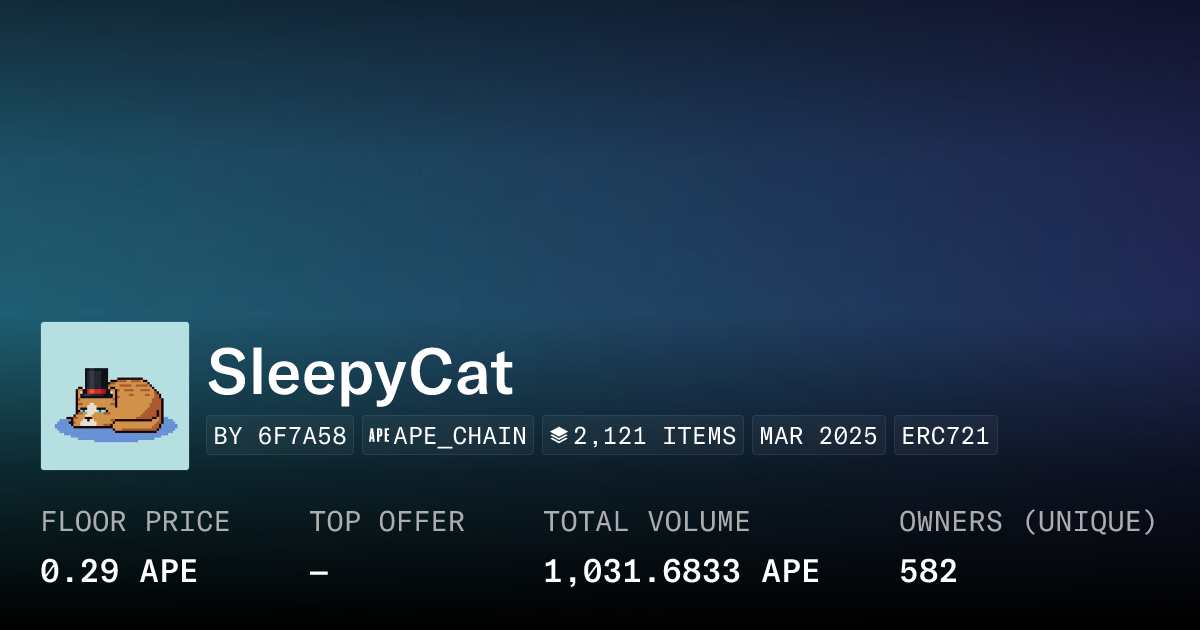
Task: Click the stacked layers items icon
Action: coord(559,436)
